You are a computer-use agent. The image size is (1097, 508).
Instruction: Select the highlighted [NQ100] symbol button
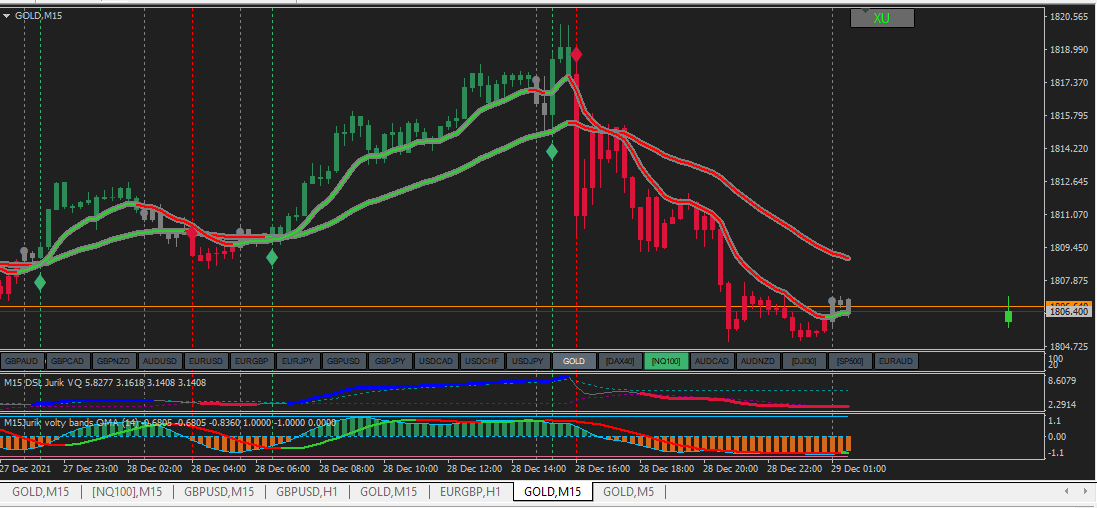pyautogui.click(x=666, y=361)
